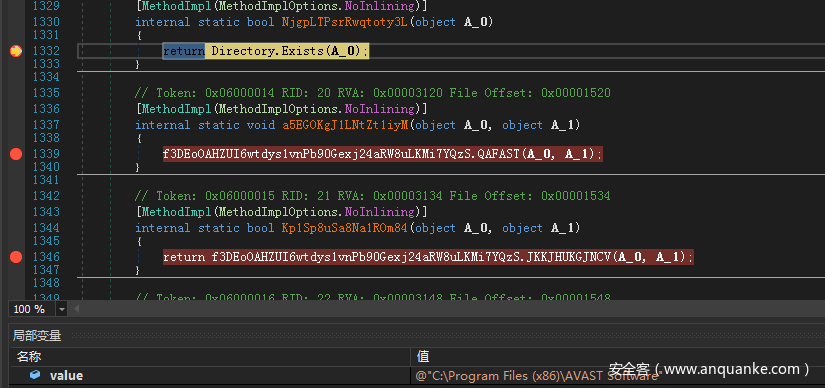Click the Kp1Sp8uSa8Na1ROm84 method name
Screen dimensions: 825x388
click(345, 228)
